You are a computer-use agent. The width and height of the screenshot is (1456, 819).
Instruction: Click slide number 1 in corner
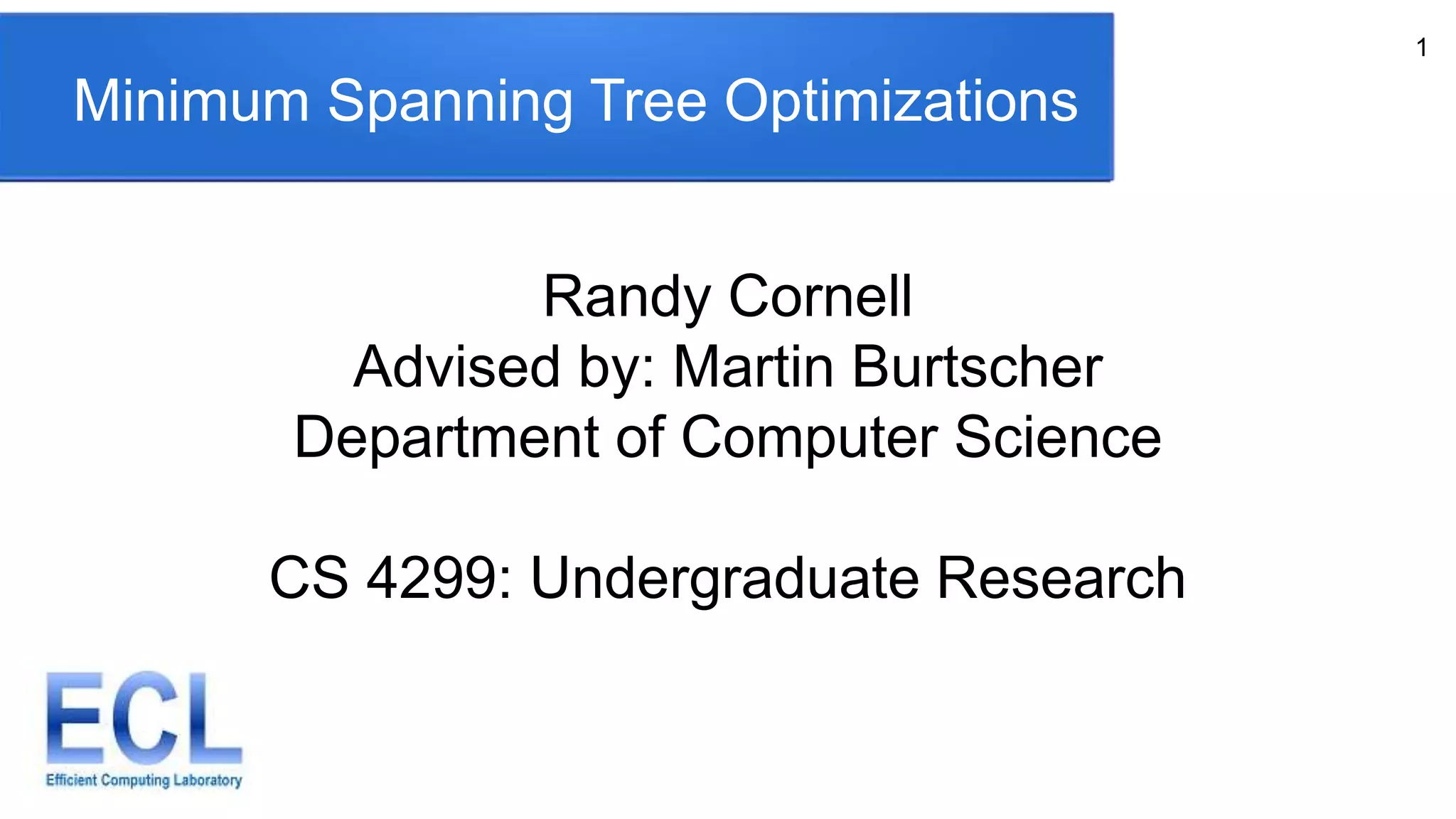tap(1421, 48)
